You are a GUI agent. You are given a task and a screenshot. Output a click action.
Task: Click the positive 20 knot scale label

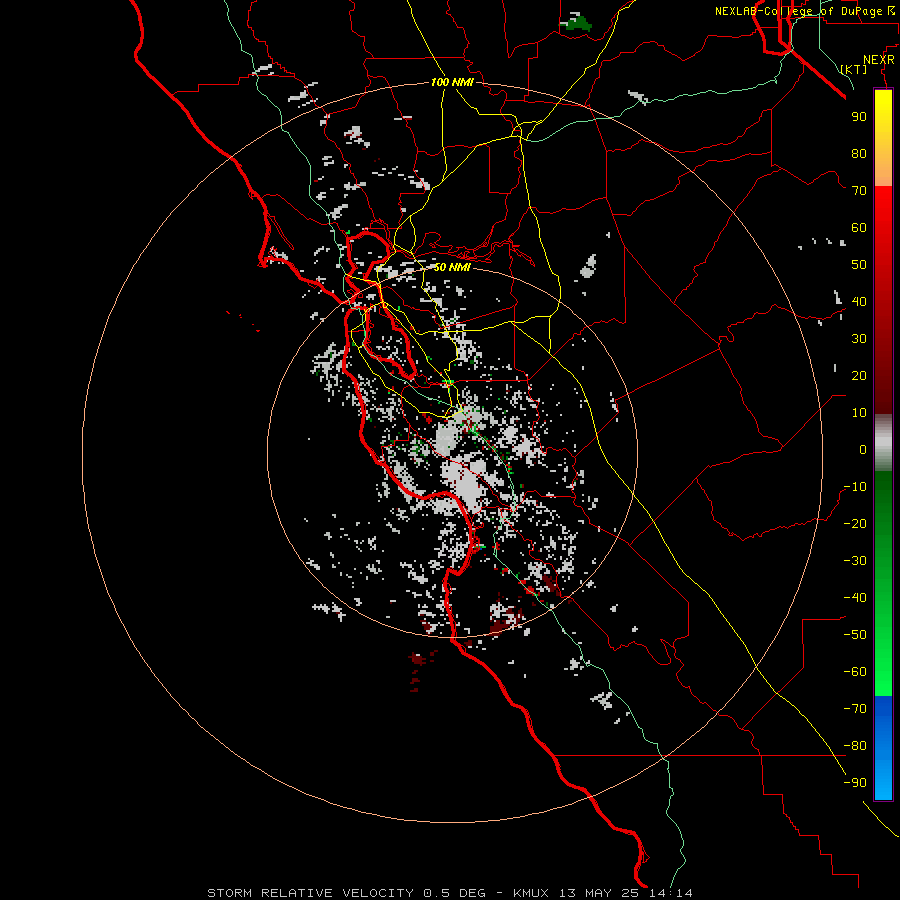click(859, 376)
